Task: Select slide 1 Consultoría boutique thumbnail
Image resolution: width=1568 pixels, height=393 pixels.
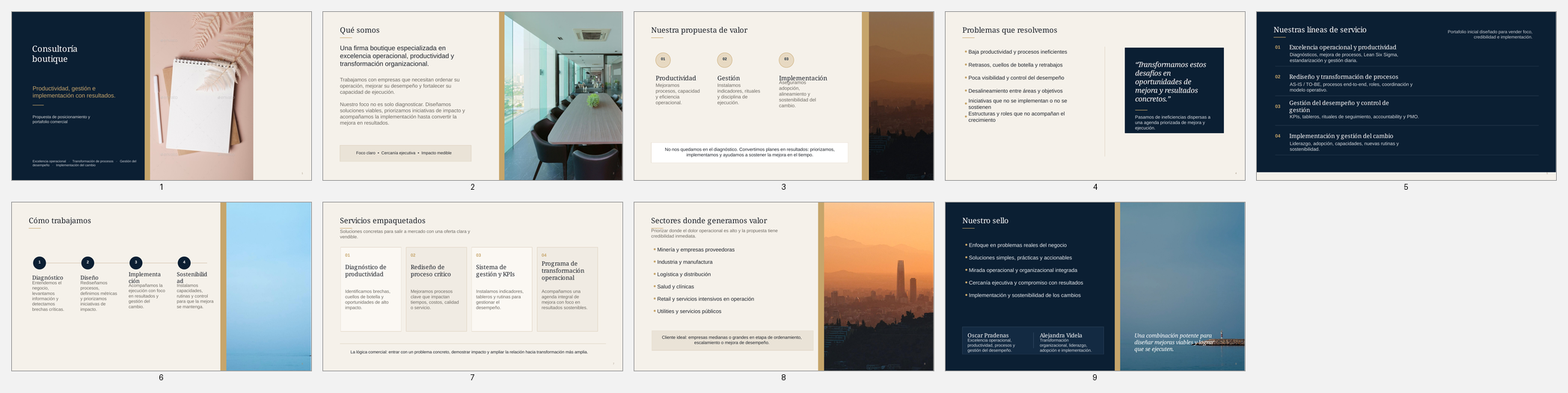Action: [x=162, y=96]
